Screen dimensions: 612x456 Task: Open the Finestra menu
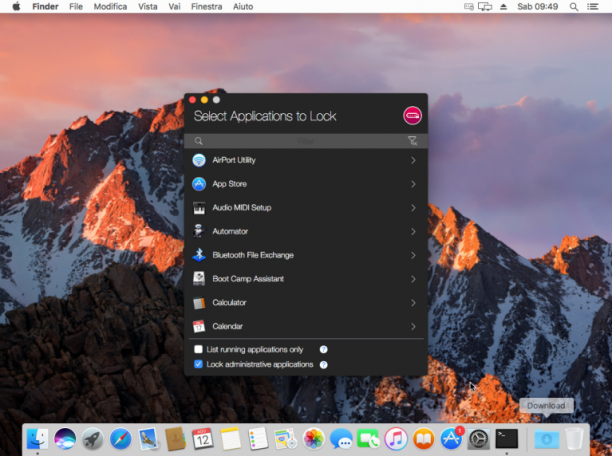pyautogui.click(x=206, y=6)
